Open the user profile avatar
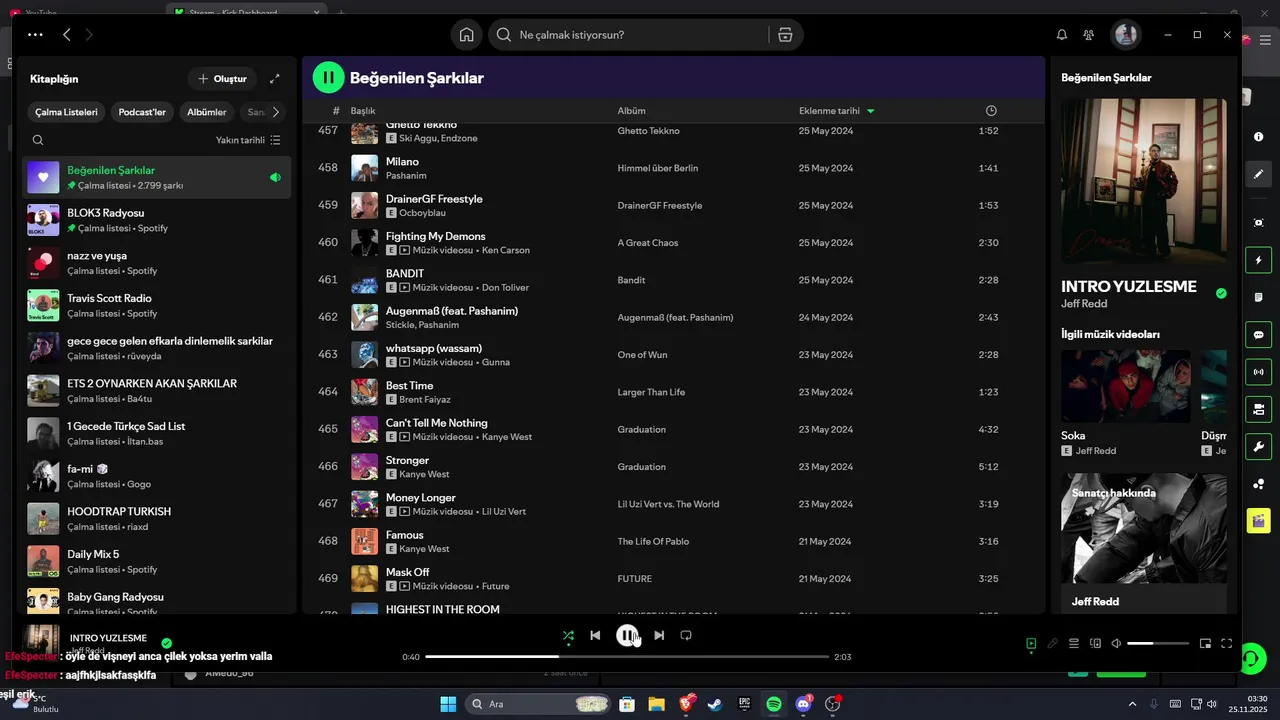Screen dimensions: 1280x720 [1126, 35]
